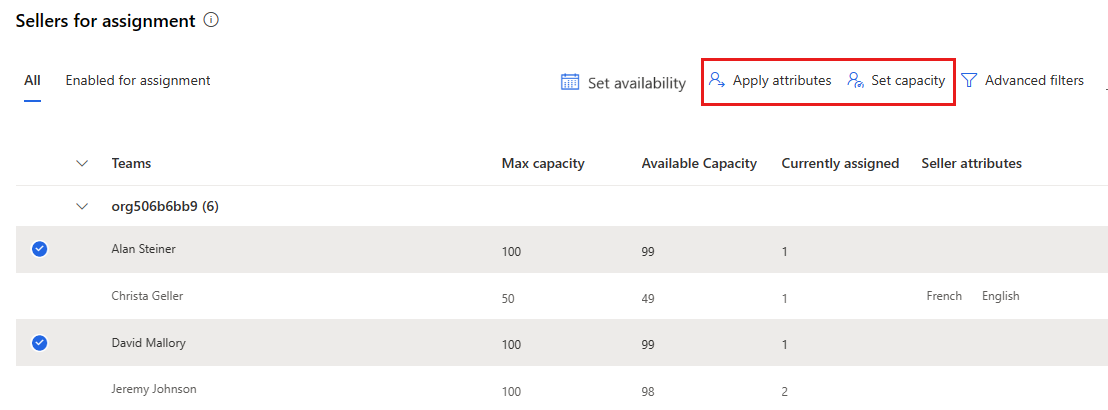Screen dimensions: 1108x410
Task: Open Advanced filters by its label
Action: tap(1034, 81)
